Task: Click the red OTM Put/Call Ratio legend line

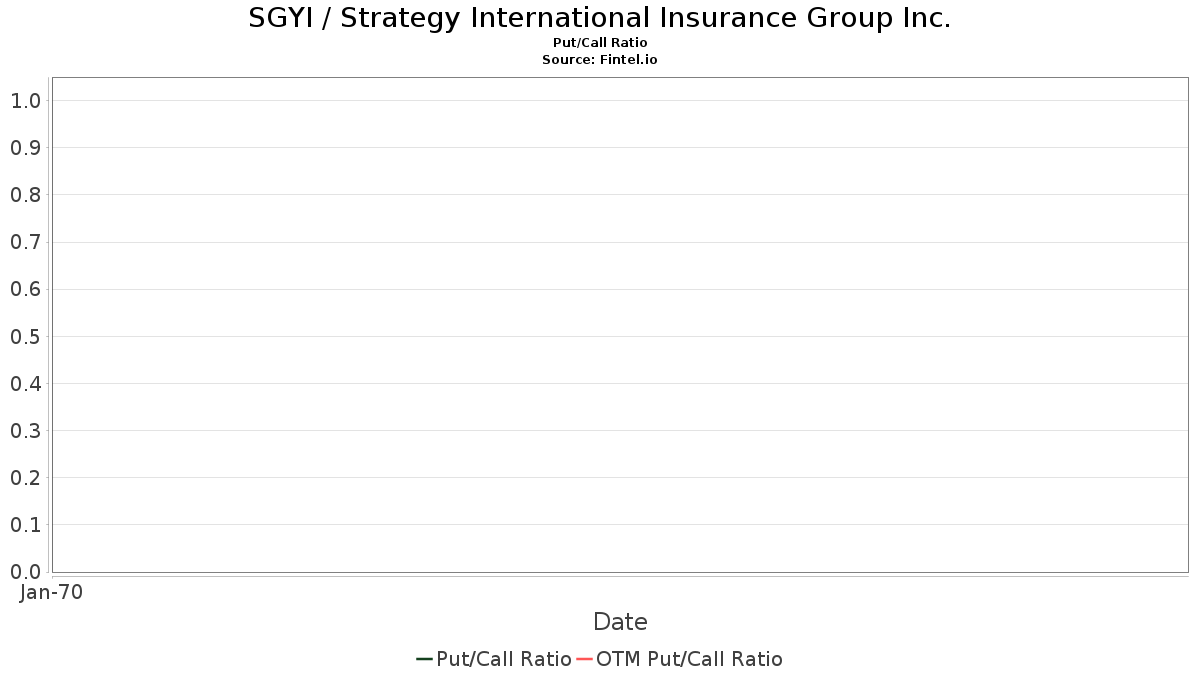Action: (584, 659)
